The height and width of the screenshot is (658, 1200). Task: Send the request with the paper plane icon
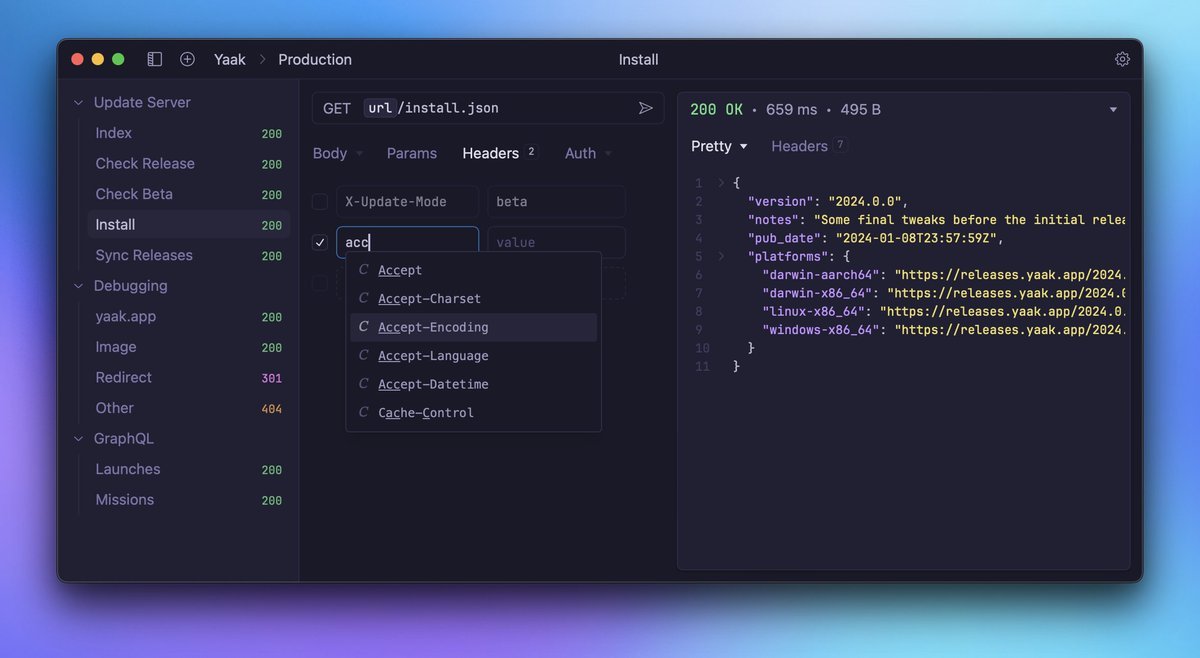click(646, 108)
